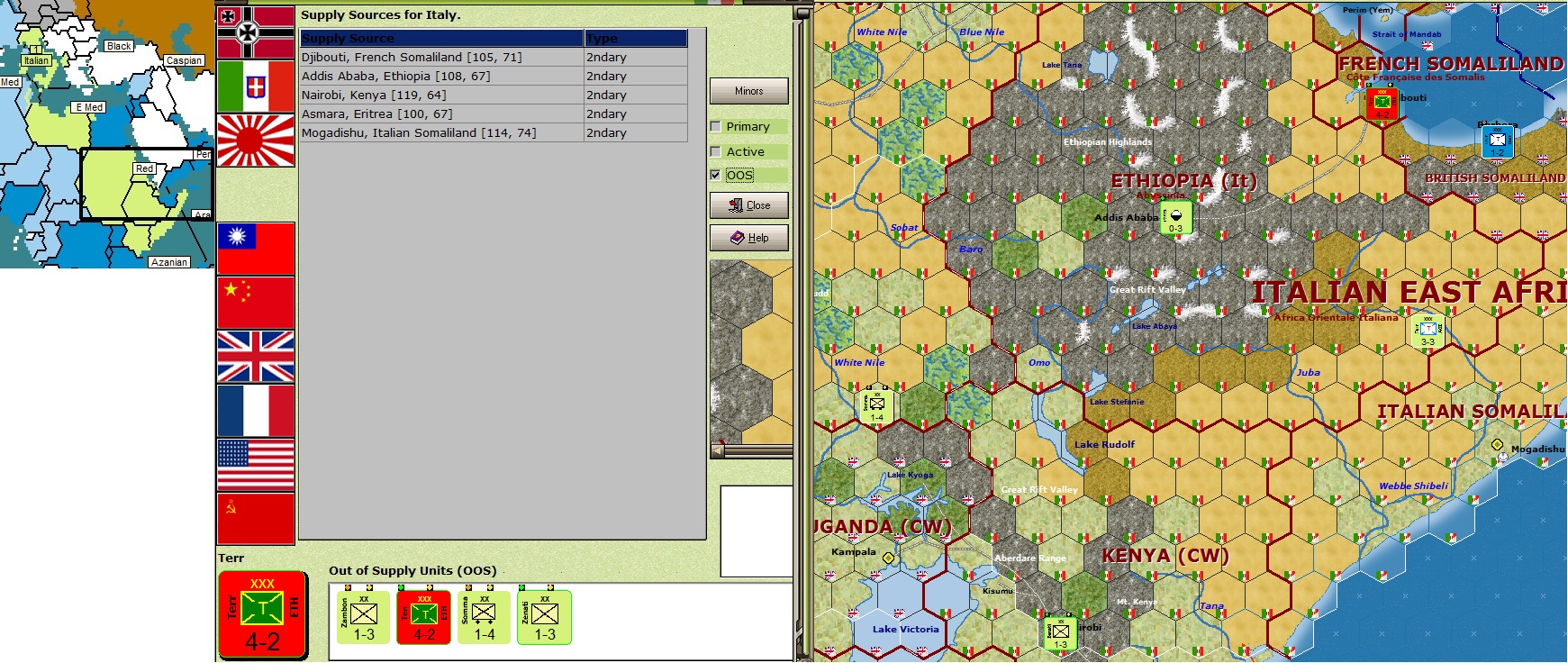Select the Nationalist China flag

[256, 249]
